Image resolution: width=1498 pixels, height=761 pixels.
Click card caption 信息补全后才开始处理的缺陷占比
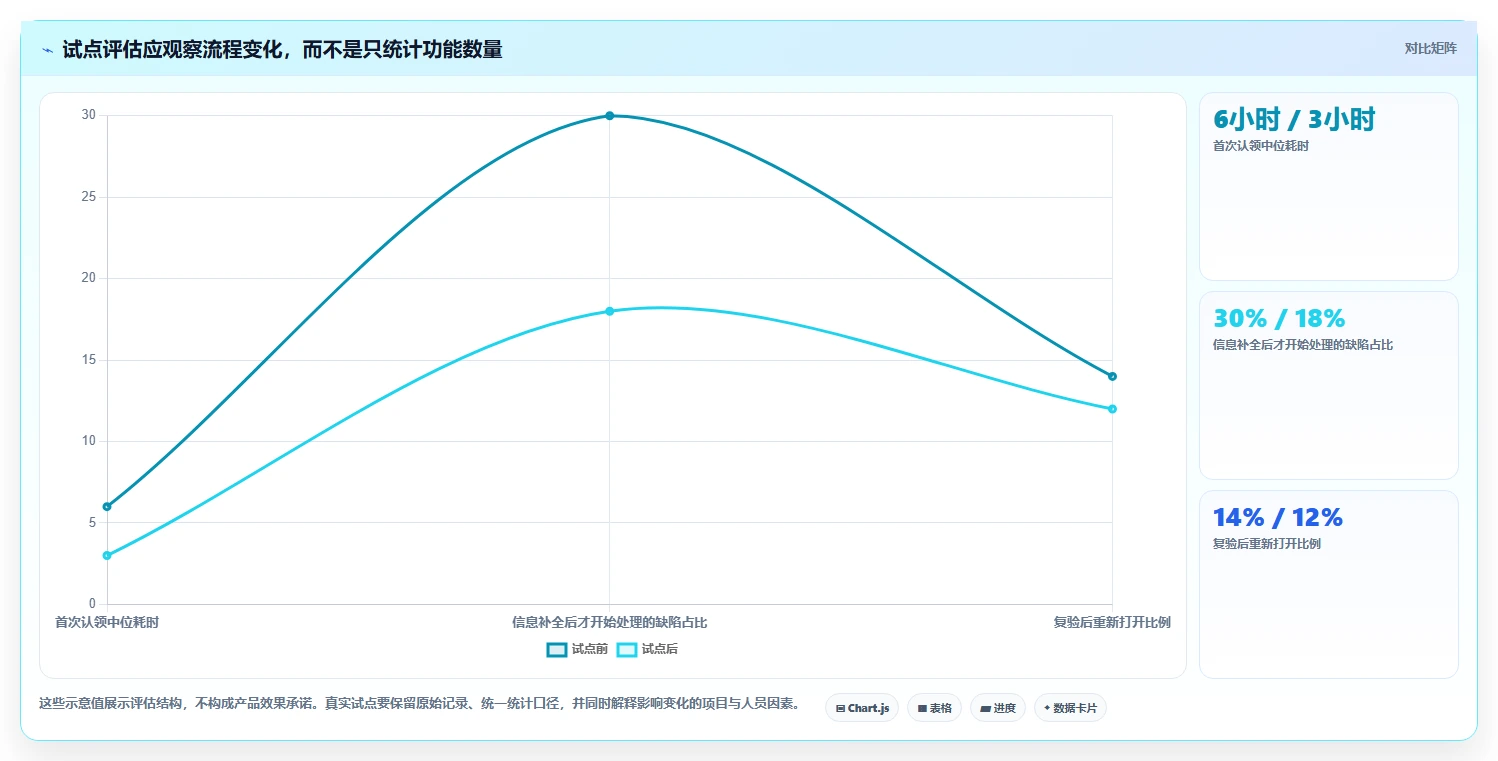coord(1303,345)
